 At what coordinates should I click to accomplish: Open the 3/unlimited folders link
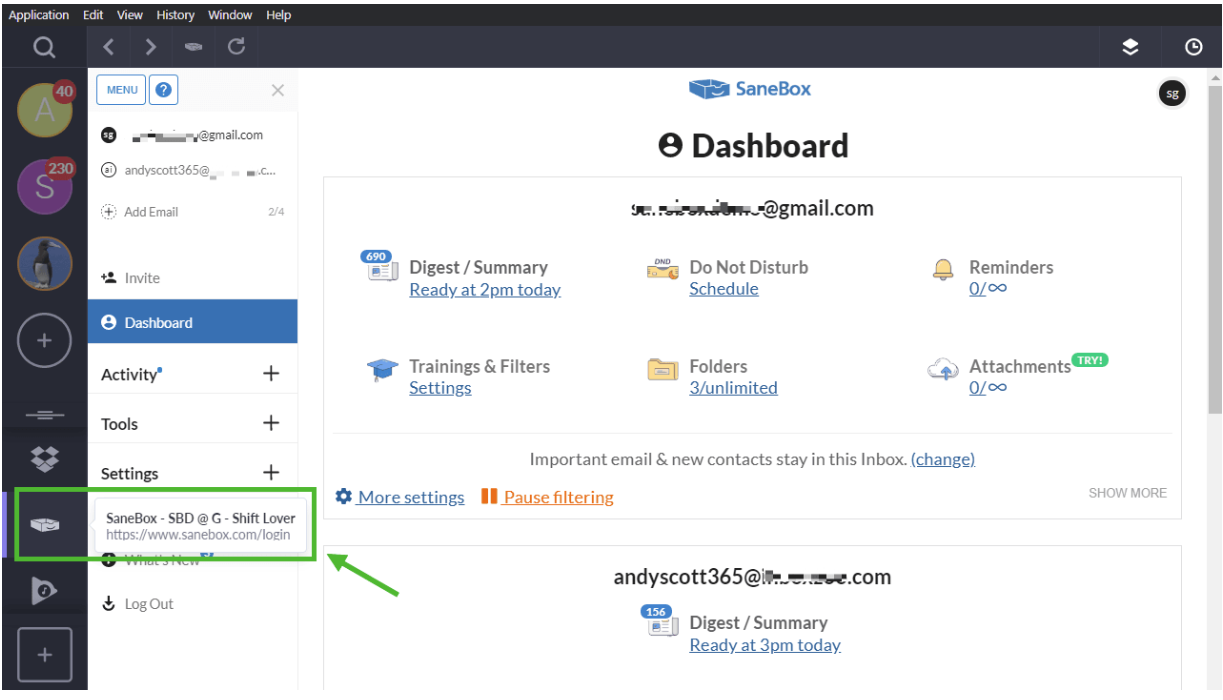click(733, 388)
